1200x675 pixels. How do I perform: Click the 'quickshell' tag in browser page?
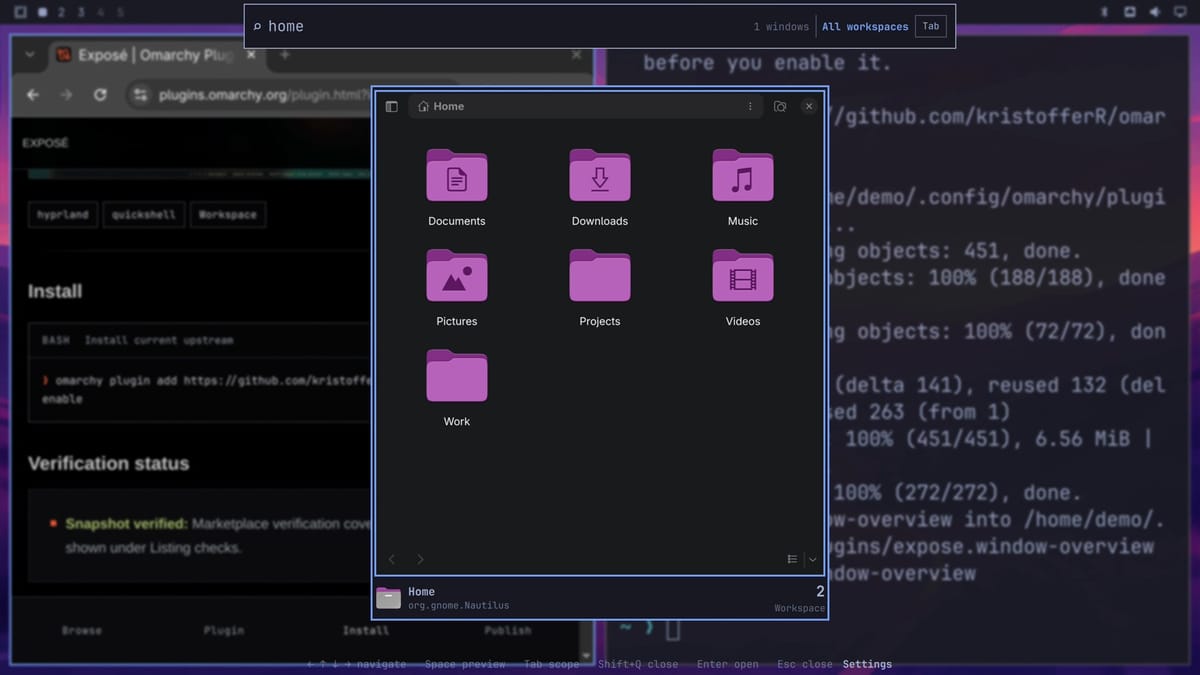click(x=144, y=215)
